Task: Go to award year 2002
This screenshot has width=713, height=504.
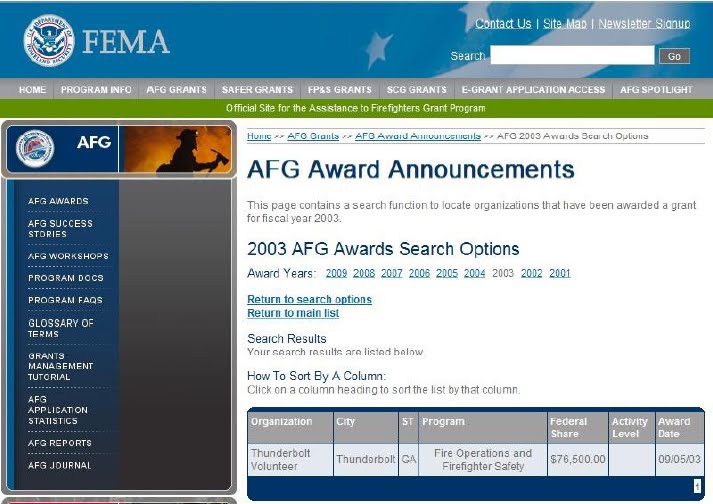Action: point(532,273)
